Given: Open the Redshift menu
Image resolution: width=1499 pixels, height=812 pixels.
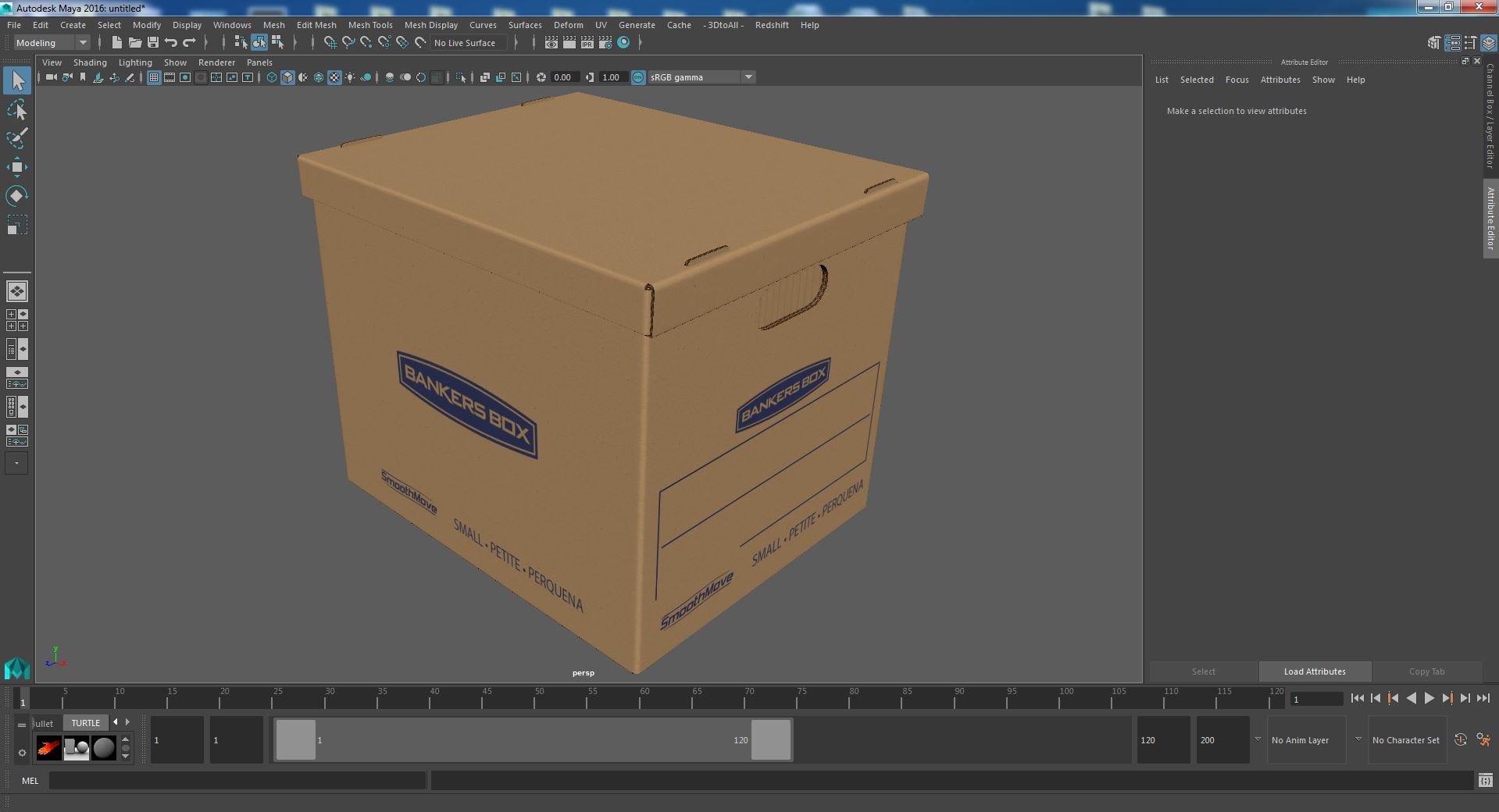Looking at the screenshot, I should (x=772, y=25).
